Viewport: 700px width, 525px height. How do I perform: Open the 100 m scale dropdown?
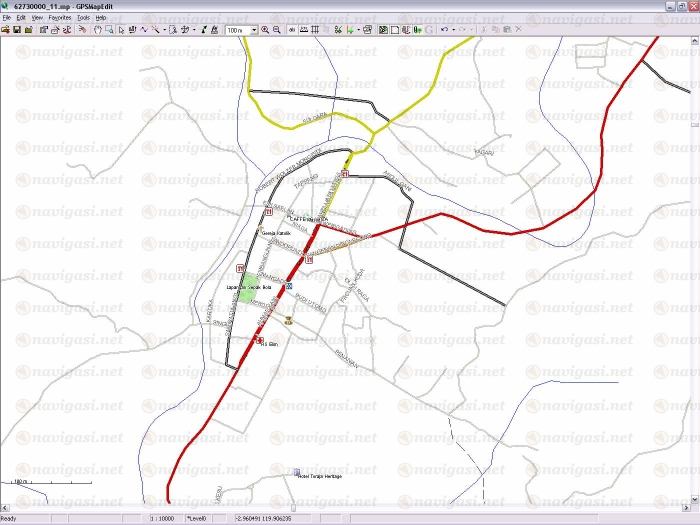pos(254,30)
